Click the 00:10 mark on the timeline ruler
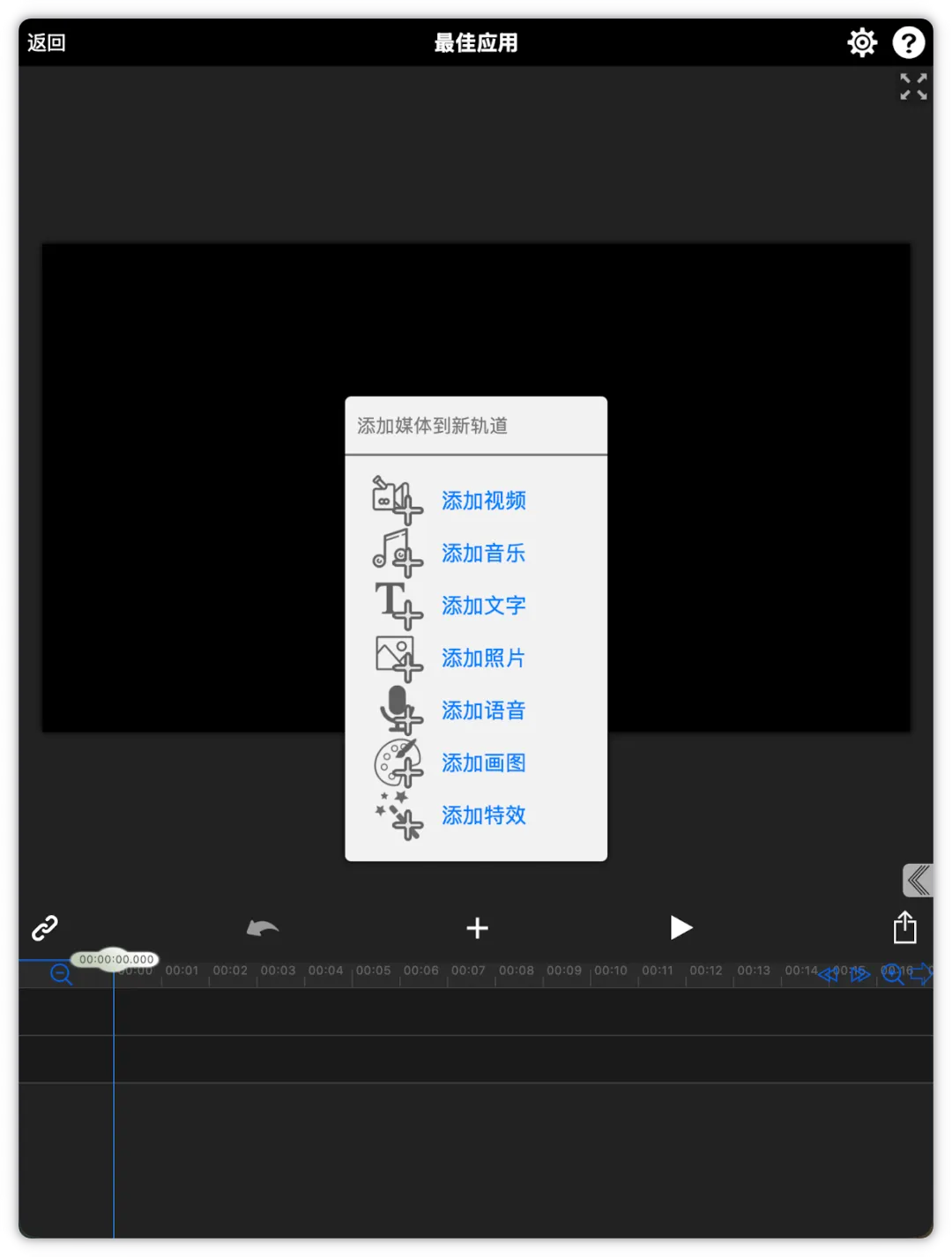Image resolution: width=952 pixels, height=1257 pixels. [611, 971]
